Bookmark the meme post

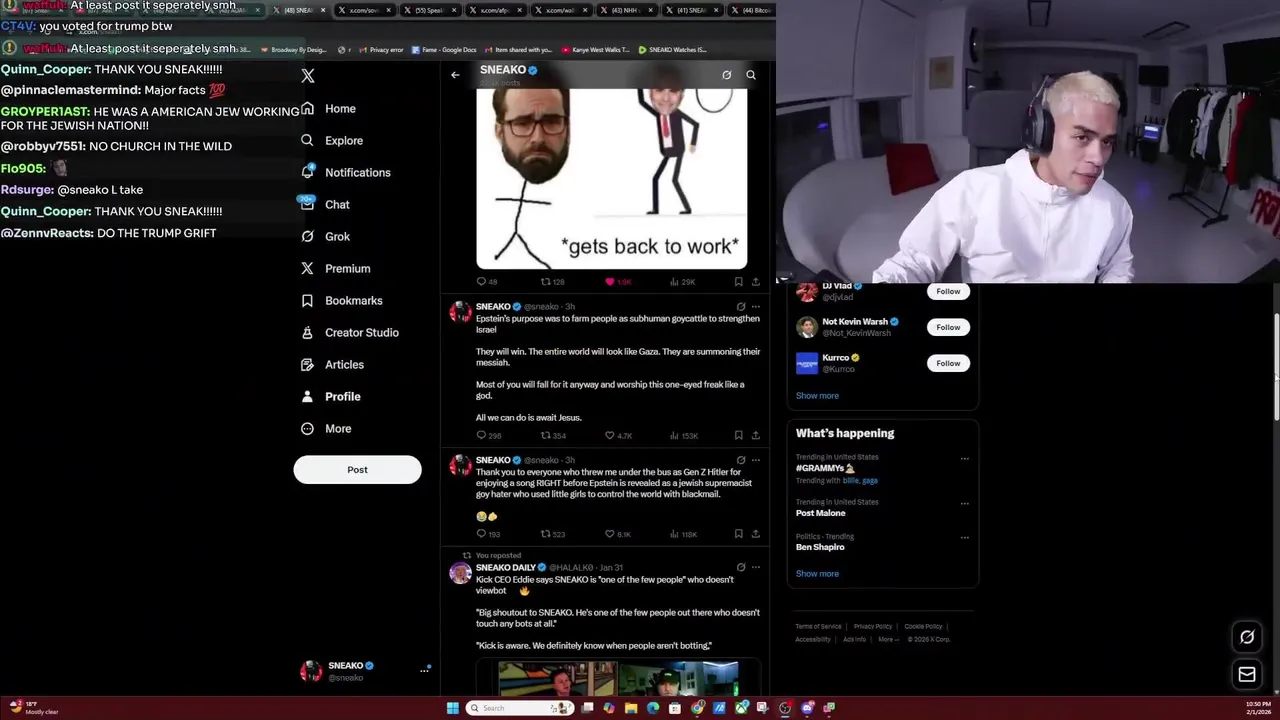coord(738,282)
